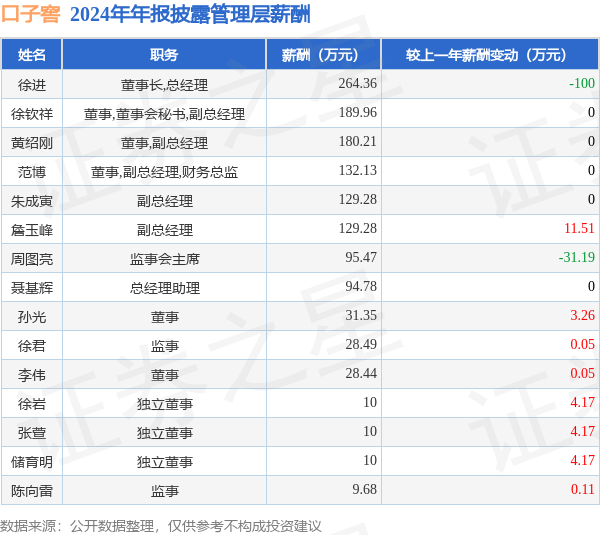The image size is (600, 535).
Task: Select the name 张萱
Action: pos(32,433)
